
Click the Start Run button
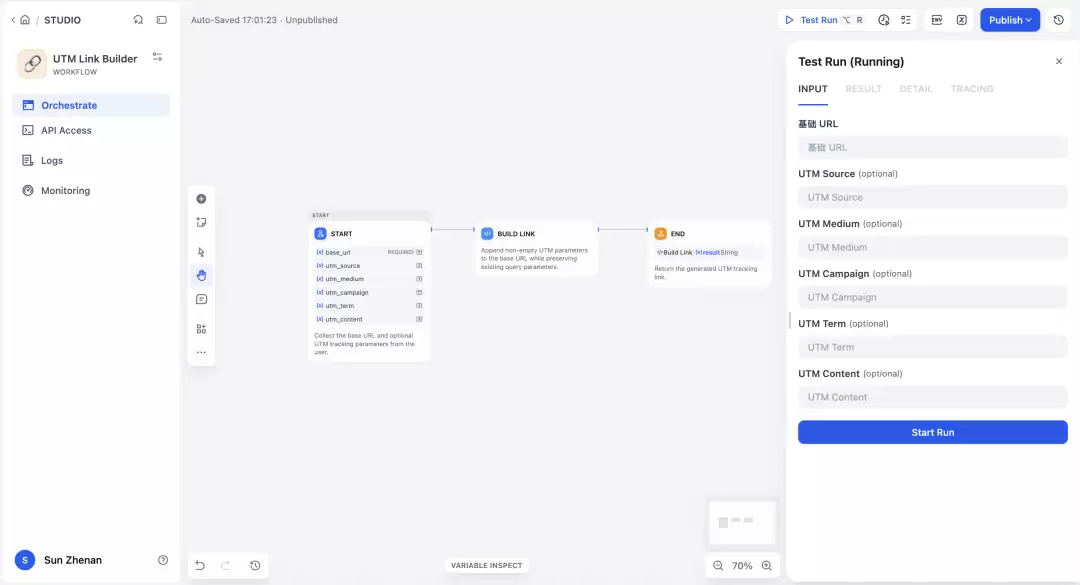pyautogui.click(x=933, y=433)
